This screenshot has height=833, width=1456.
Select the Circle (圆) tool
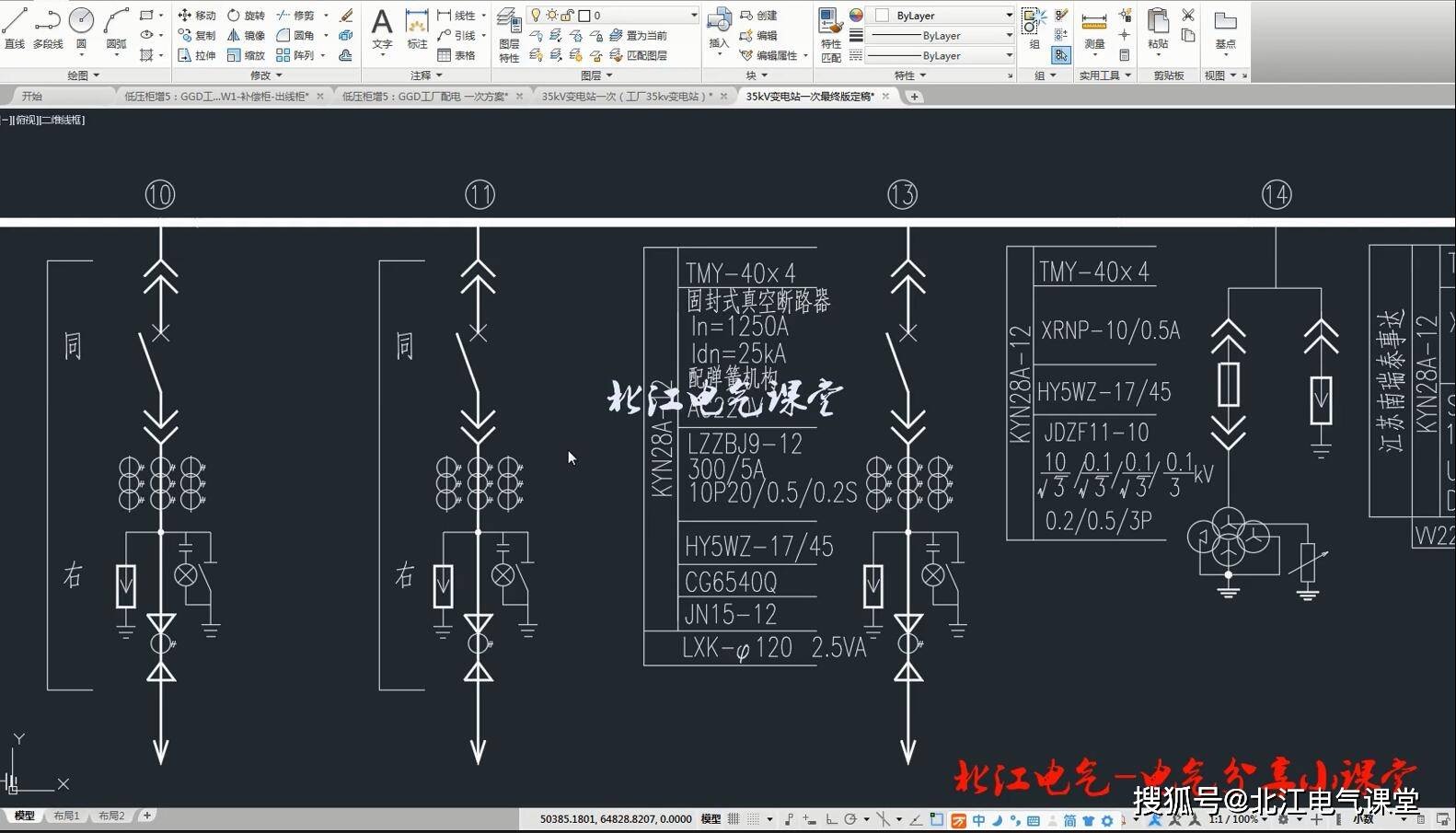(x=81, y=28)
